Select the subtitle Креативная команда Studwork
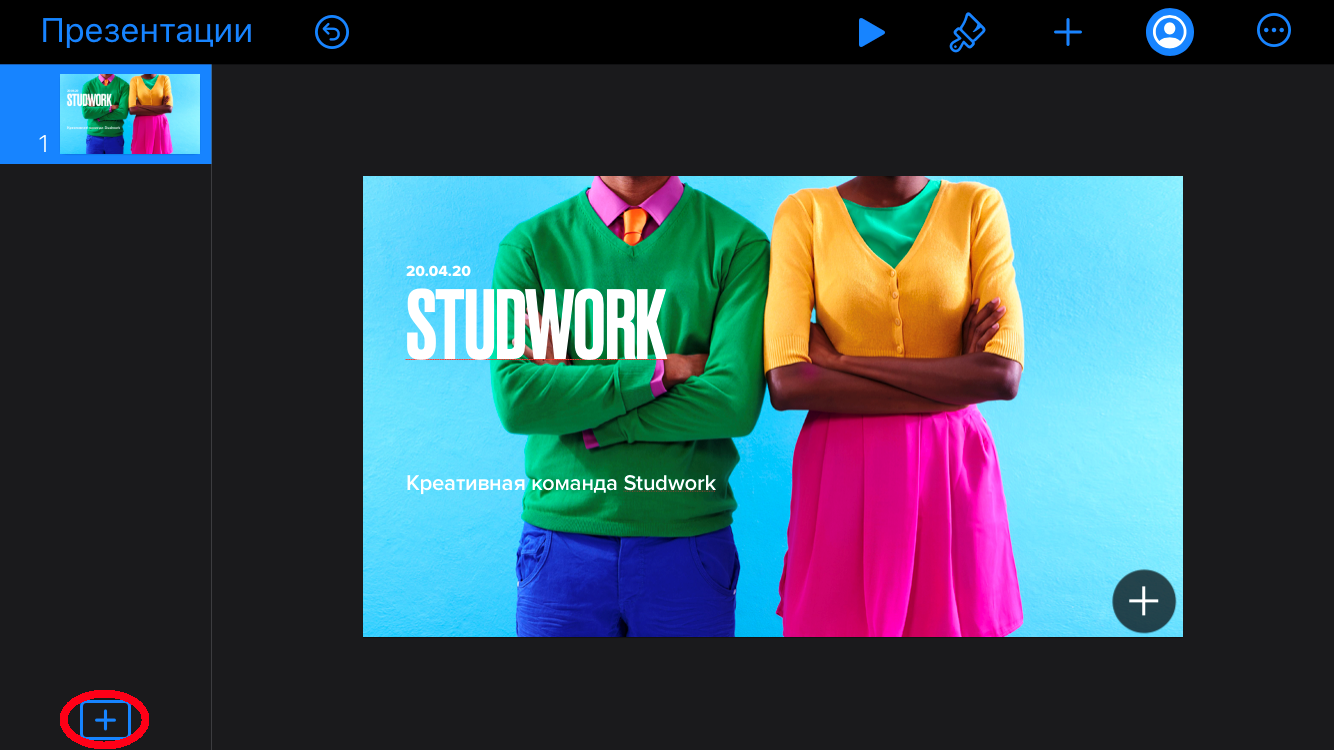Image resolution: width=1334 pixels, height=750 pixels. (561, 483)
